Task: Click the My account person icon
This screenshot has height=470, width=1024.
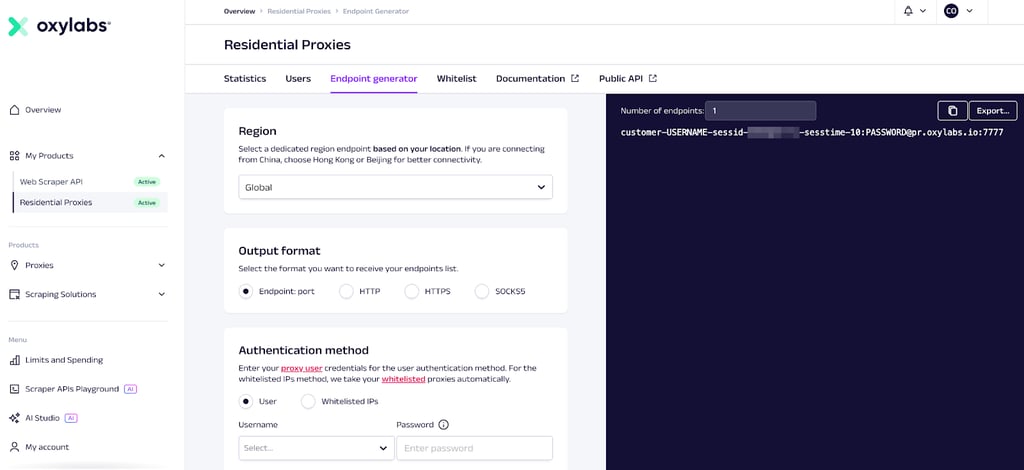Action: click(x=14, y=447)
